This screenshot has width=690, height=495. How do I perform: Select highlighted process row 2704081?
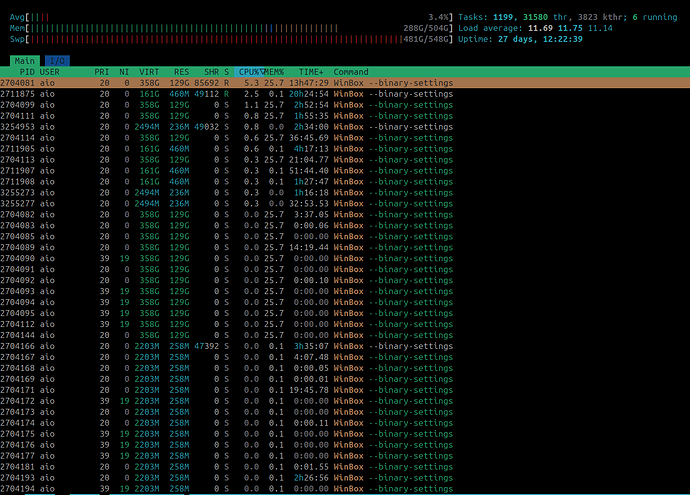point(345,83)
